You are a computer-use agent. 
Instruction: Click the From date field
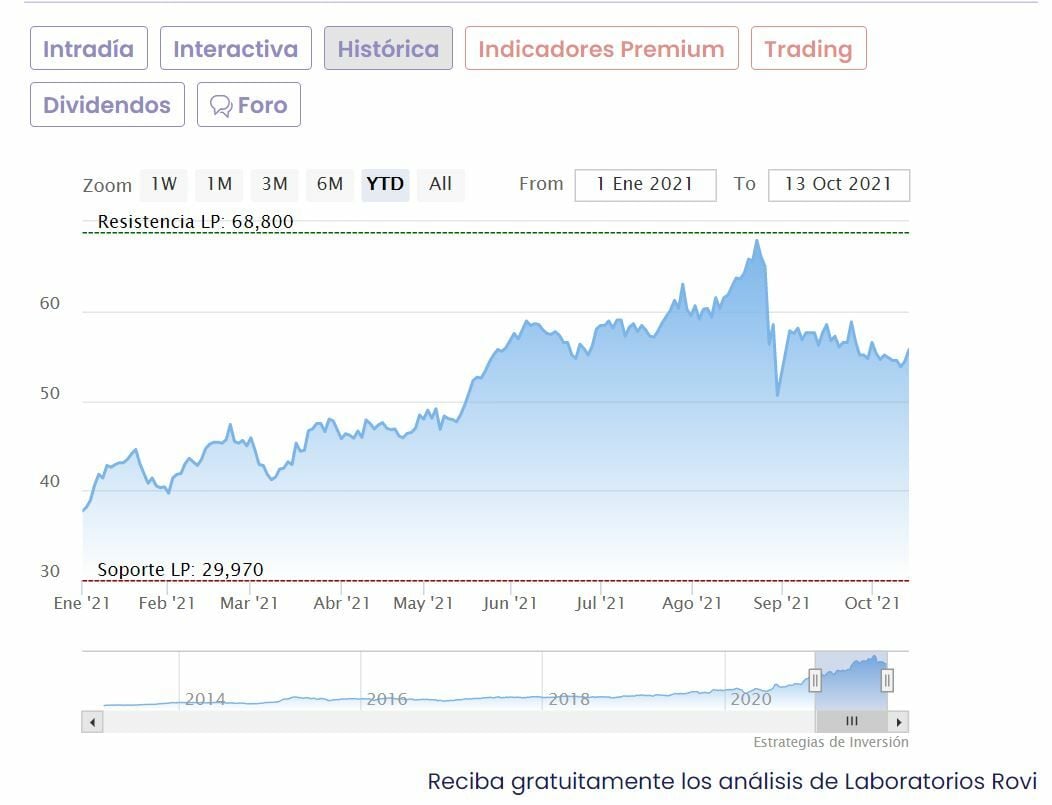tap(645, 185)
